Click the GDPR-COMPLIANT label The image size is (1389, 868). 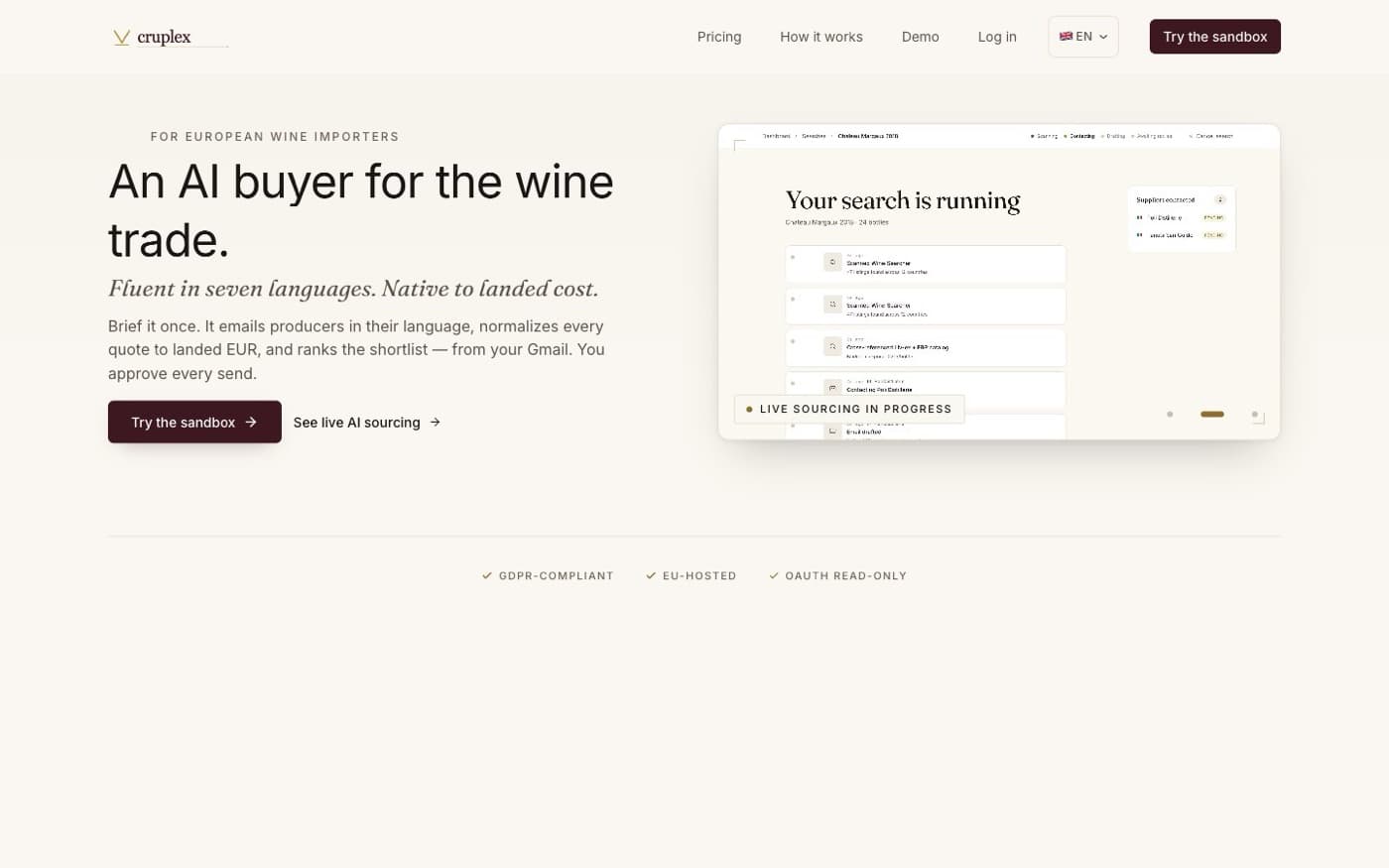coord(548,575)
